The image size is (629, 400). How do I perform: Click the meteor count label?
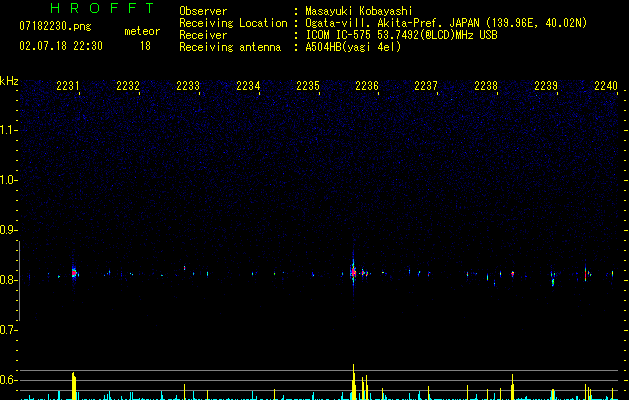142,31
